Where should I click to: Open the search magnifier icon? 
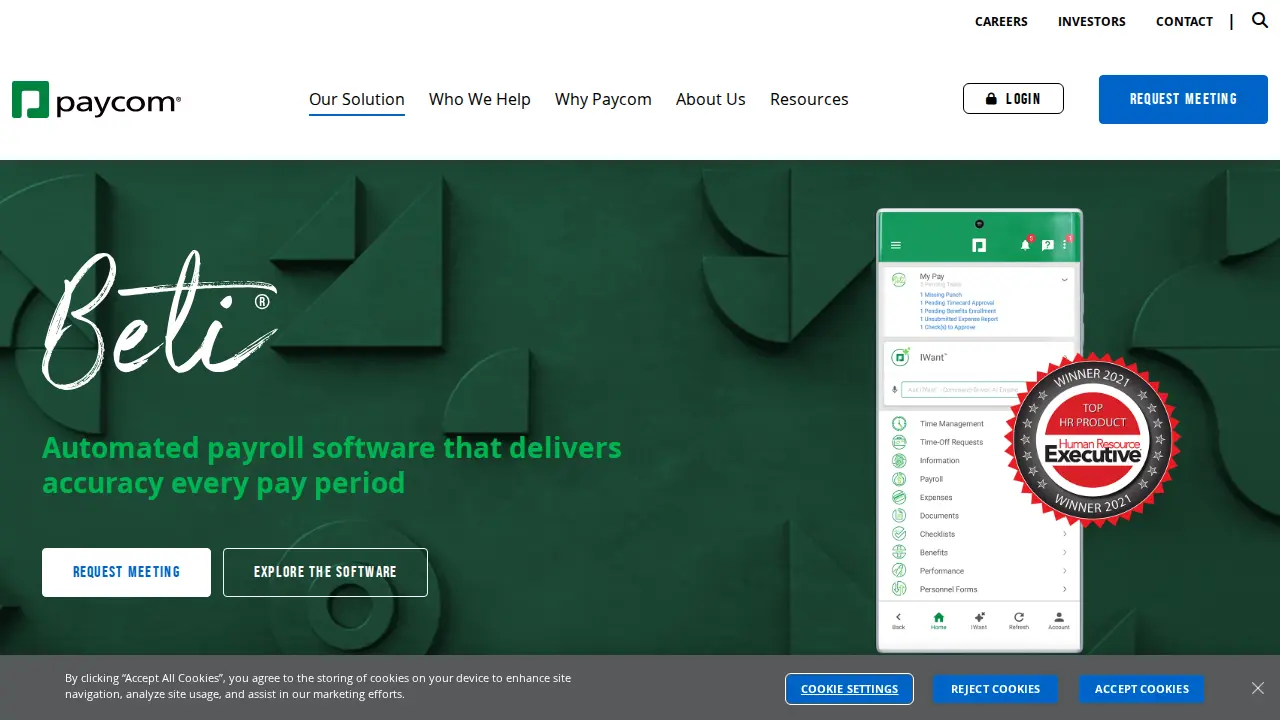[x=1260, y=20]
